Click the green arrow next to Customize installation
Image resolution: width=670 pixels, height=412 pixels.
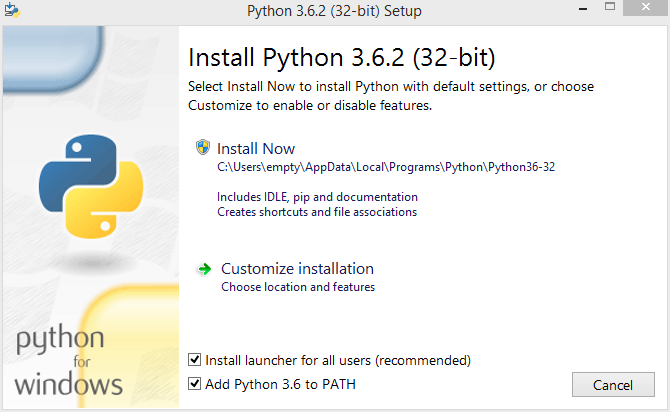click(x=204, y=269)
